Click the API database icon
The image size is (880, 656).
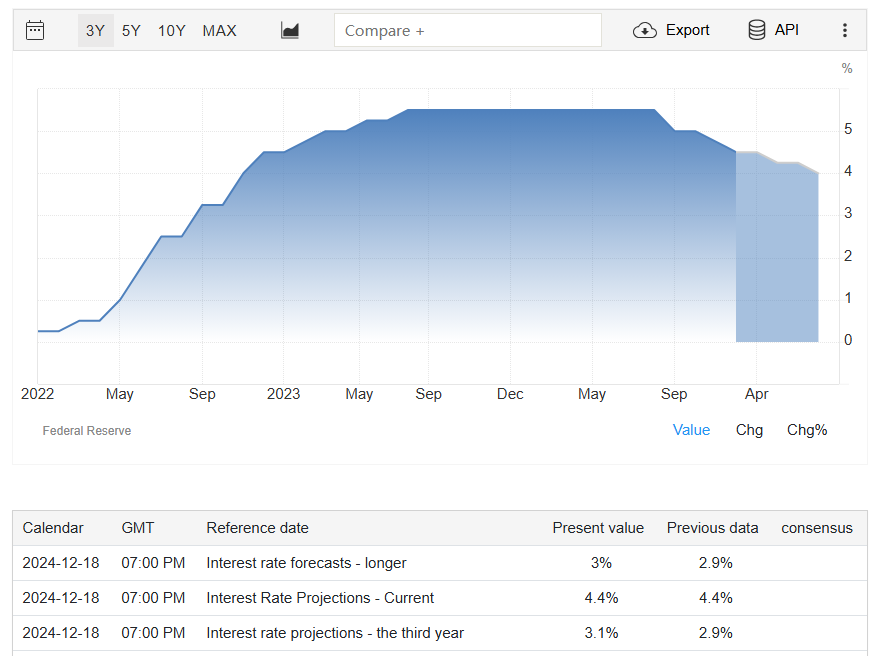(757, 30)
